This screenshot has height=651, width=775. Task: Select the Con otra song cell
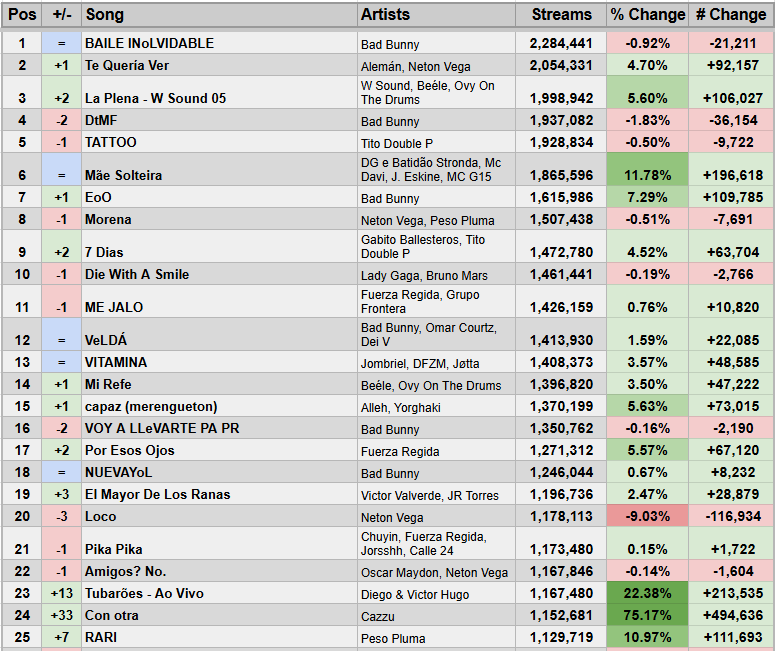coord(219,615)
